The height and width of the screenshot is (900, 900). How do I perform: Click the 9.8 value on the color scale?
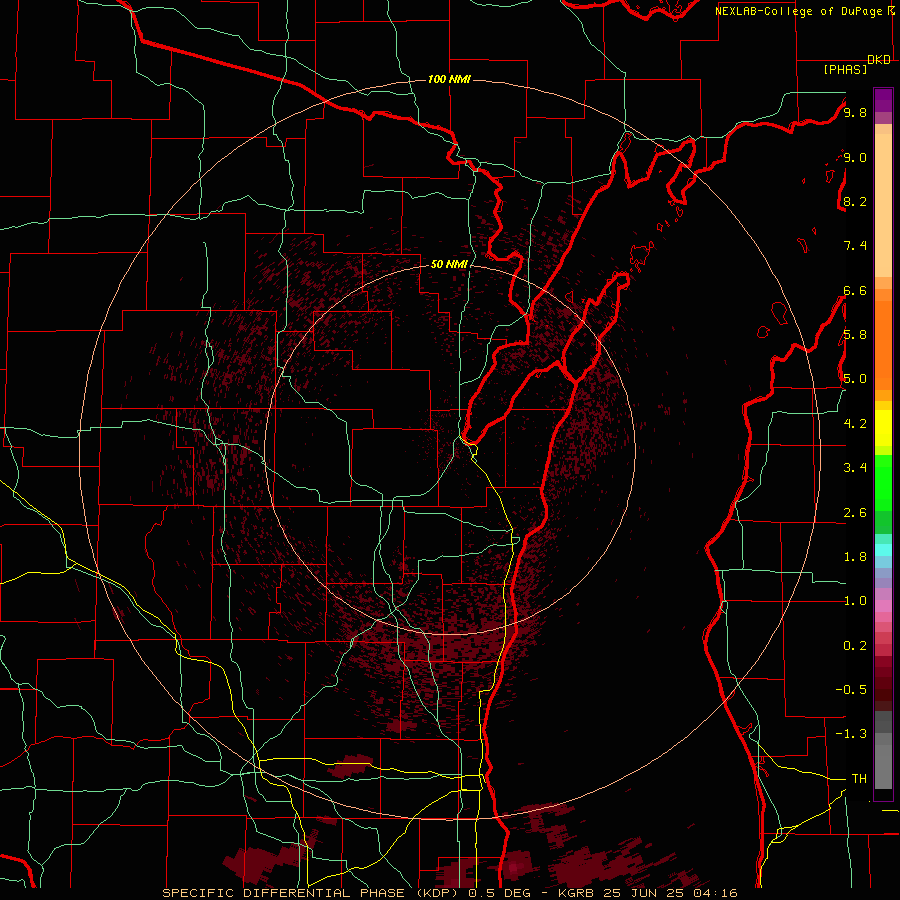click(855, 112)
